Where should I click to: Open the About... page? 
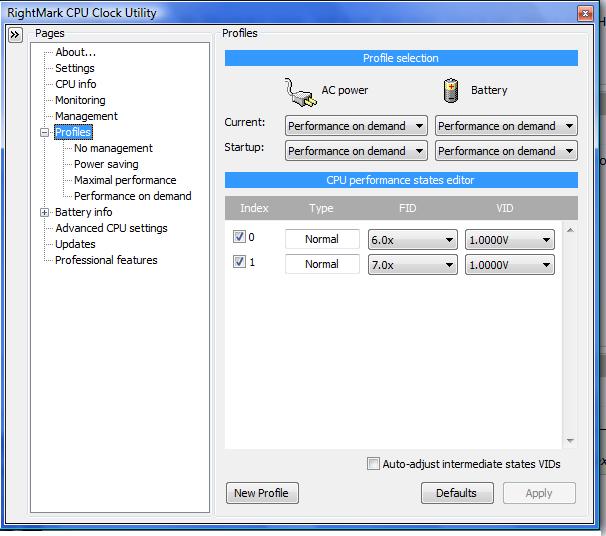click(75, 52)
